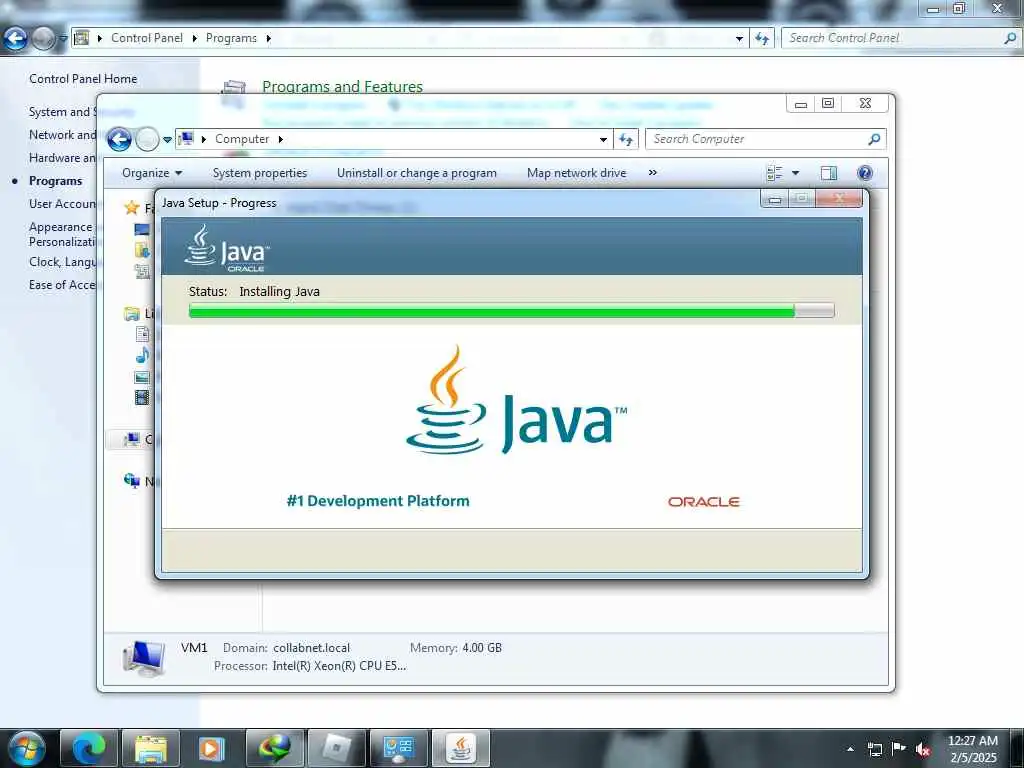This screenshot has width=1024, height=768.
Task: Click the Search Computer input field
Action: 758,139
